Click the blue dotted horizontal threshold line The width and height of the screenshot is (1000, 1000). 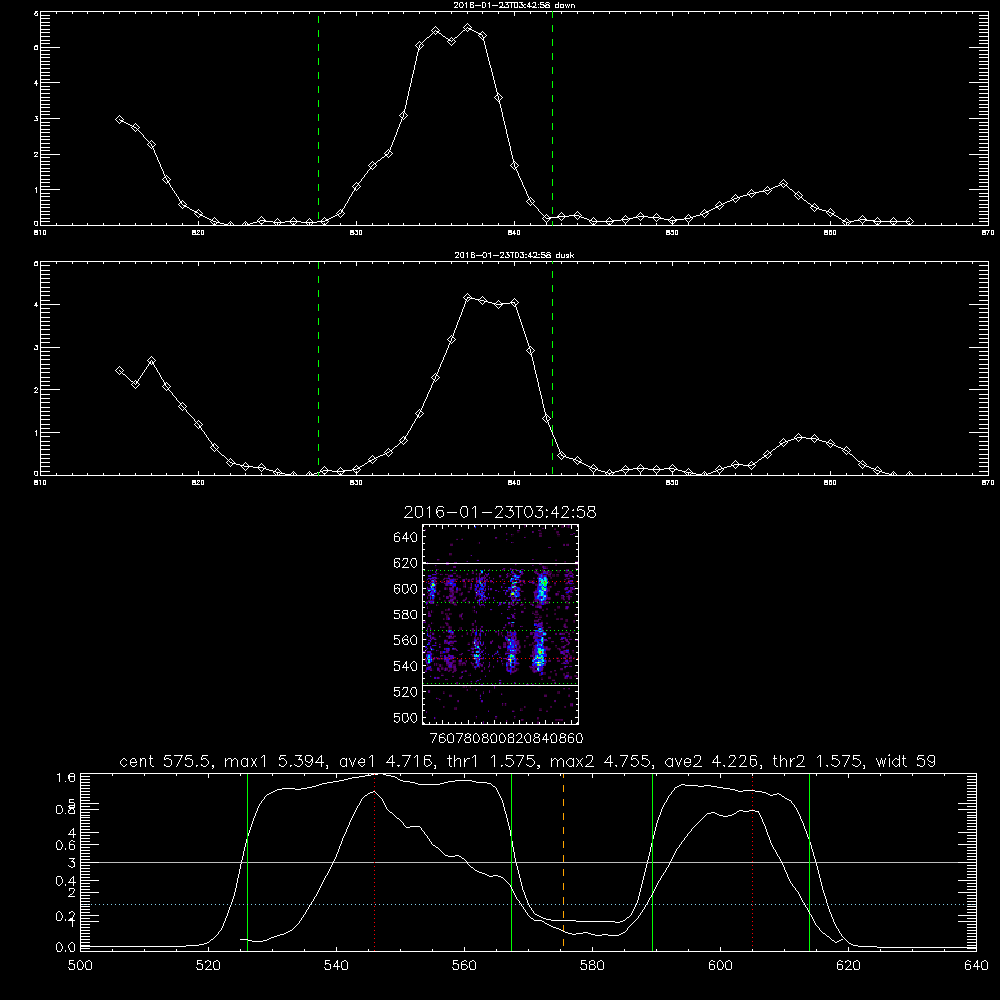[528, 904]
